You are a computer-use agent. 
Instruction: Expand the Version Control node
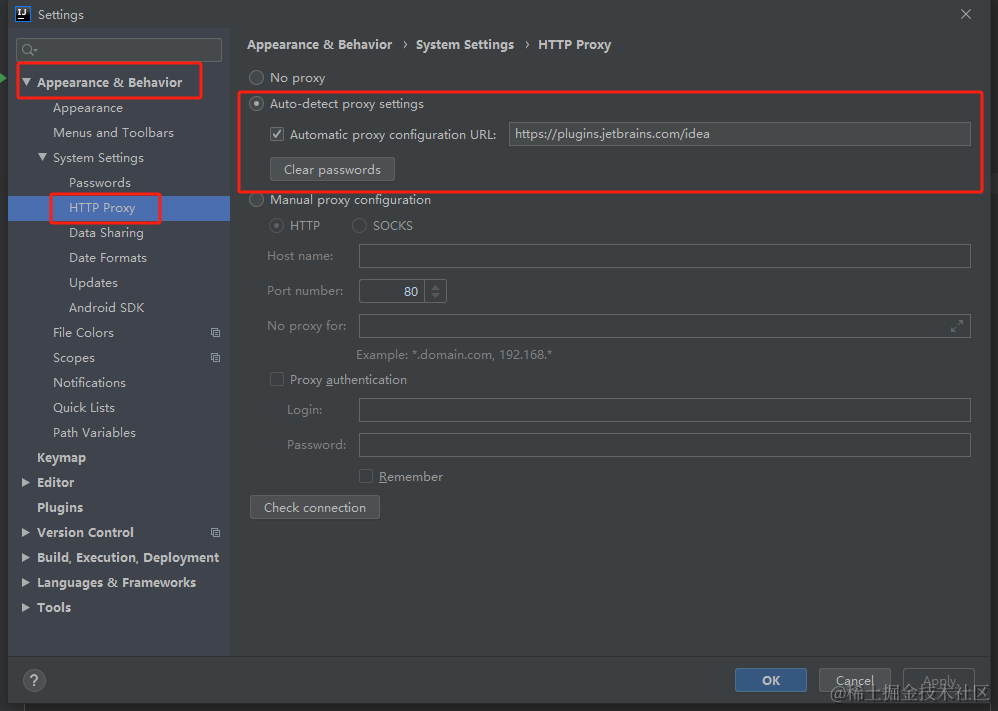[26, 532]
